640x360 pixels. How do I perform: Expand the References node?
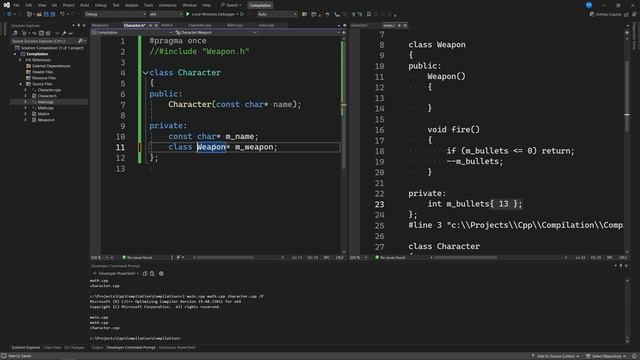click(x=20, y=60)
